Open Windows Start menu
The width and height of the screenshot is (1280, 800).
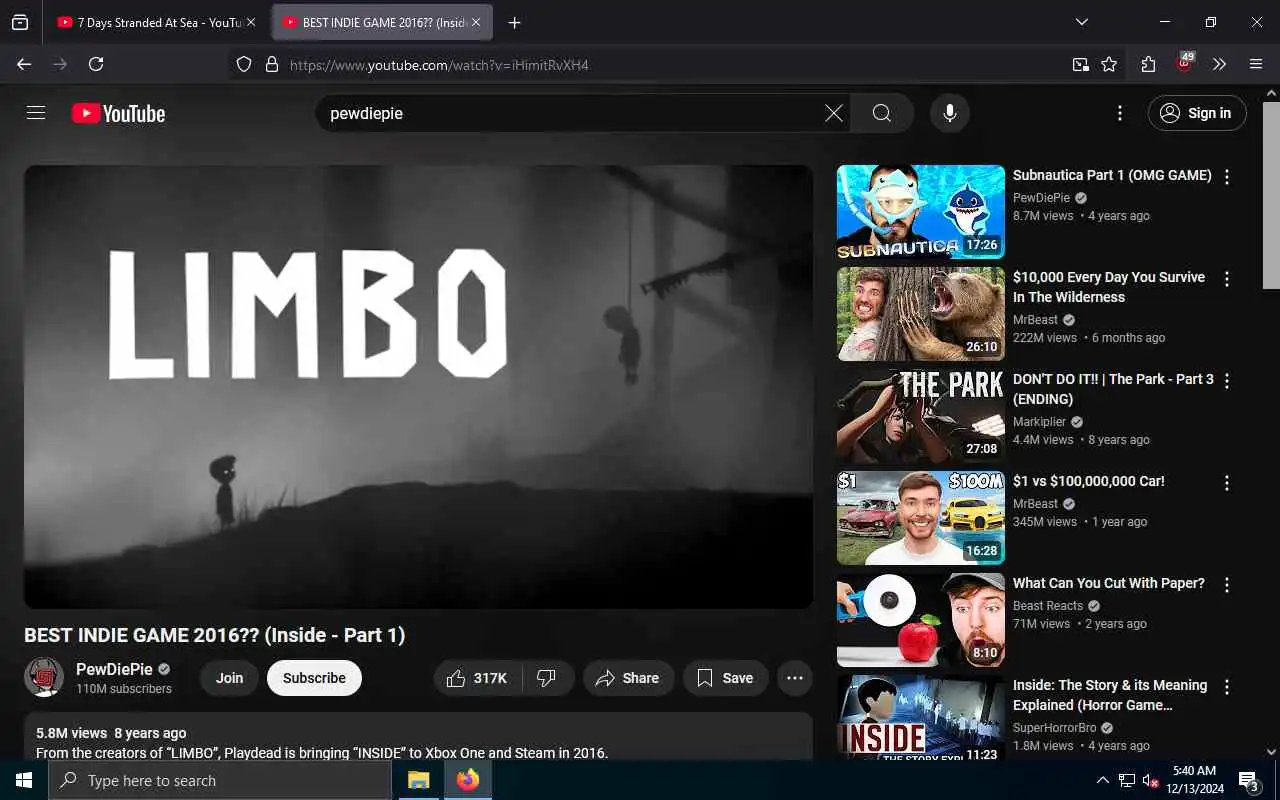(x=24, y=780)
